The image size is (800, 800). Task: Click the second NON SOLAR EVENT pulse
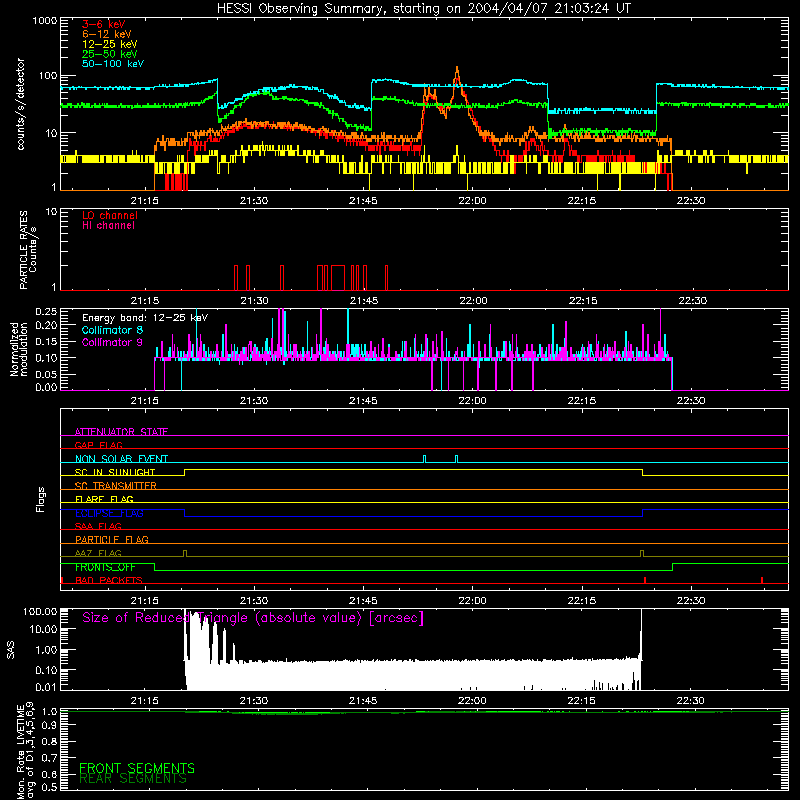(456, 459)
